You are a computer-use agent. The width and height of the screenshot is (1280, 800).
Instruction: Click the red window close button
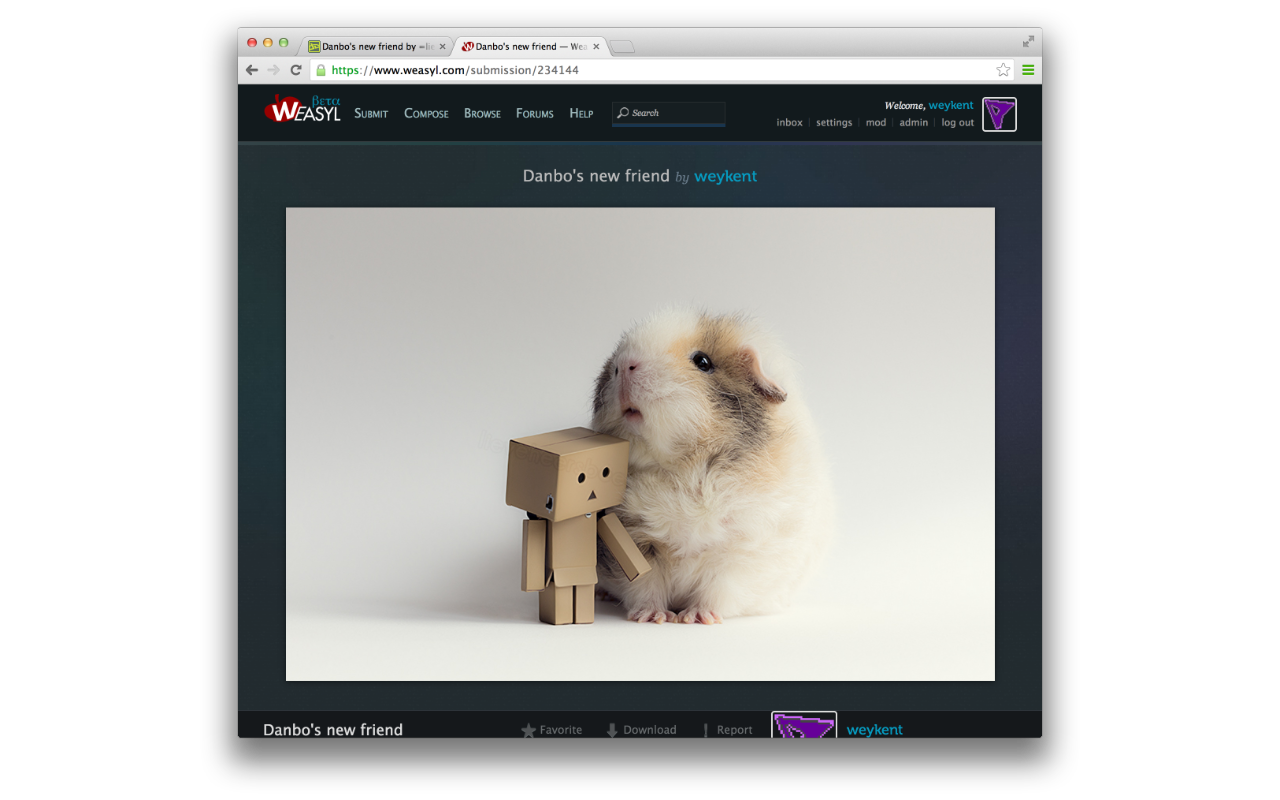coord(252,43)
